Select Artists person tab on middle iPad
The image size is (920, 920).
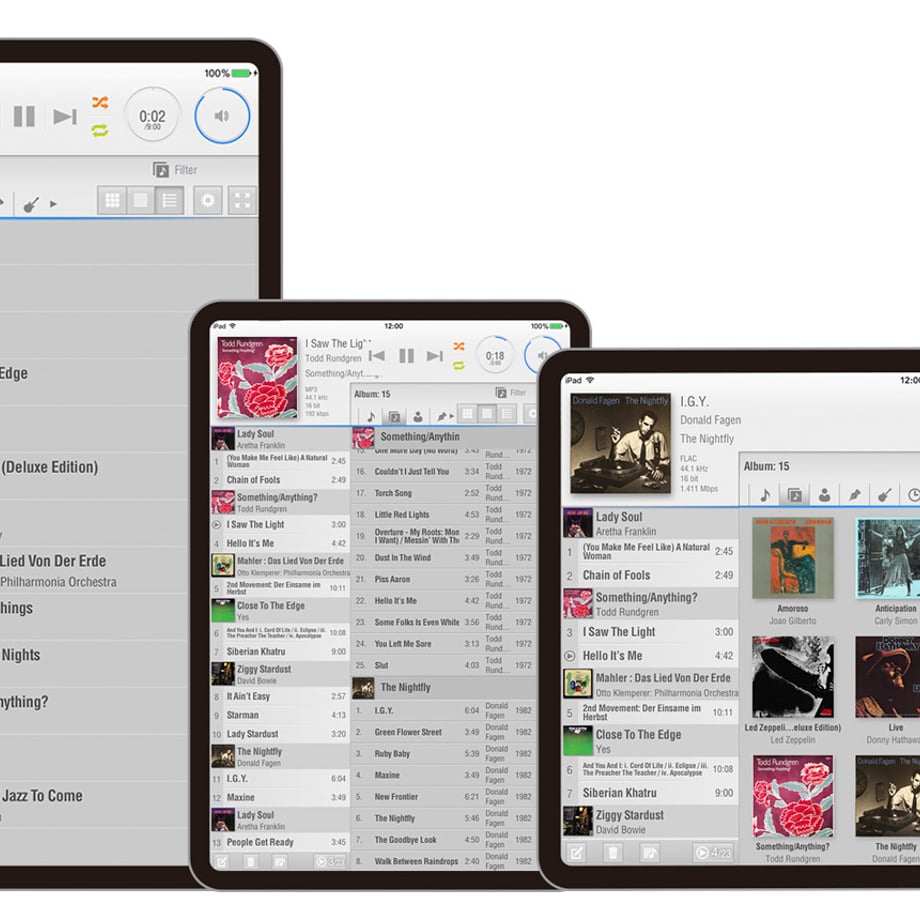pyautogui.click(x=418, y=417)
